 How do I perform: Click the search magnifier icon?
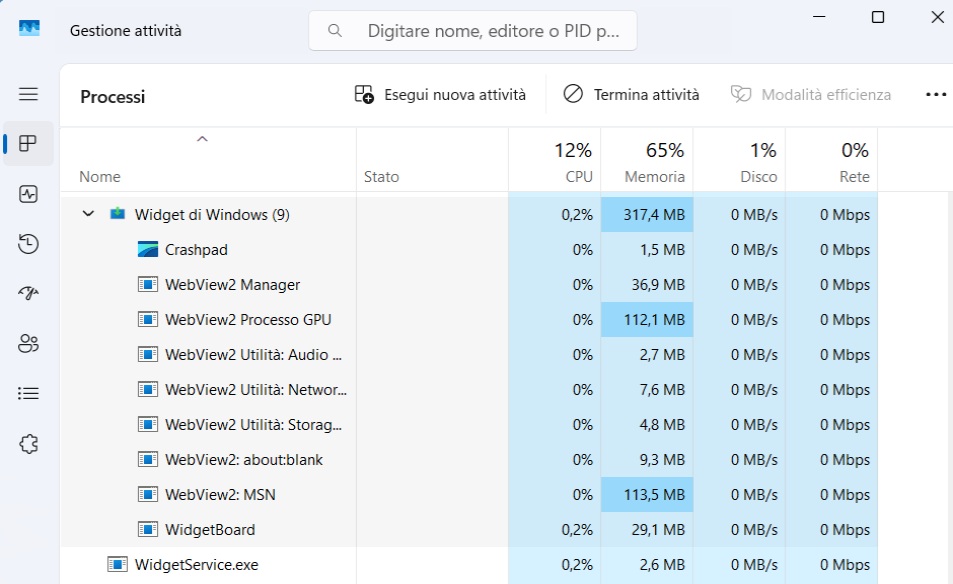334,30
